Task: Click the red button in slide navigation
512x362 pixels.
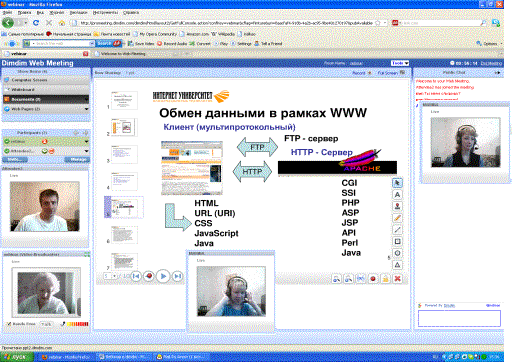Action: point(149,276)
